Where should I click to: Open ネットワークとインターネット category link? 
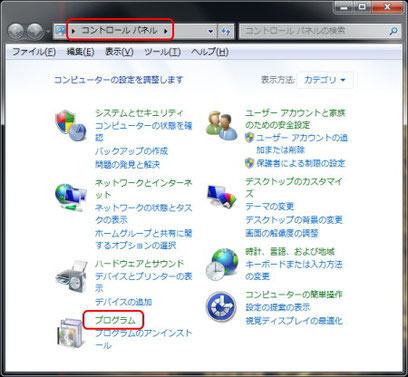tap(144, 189)
